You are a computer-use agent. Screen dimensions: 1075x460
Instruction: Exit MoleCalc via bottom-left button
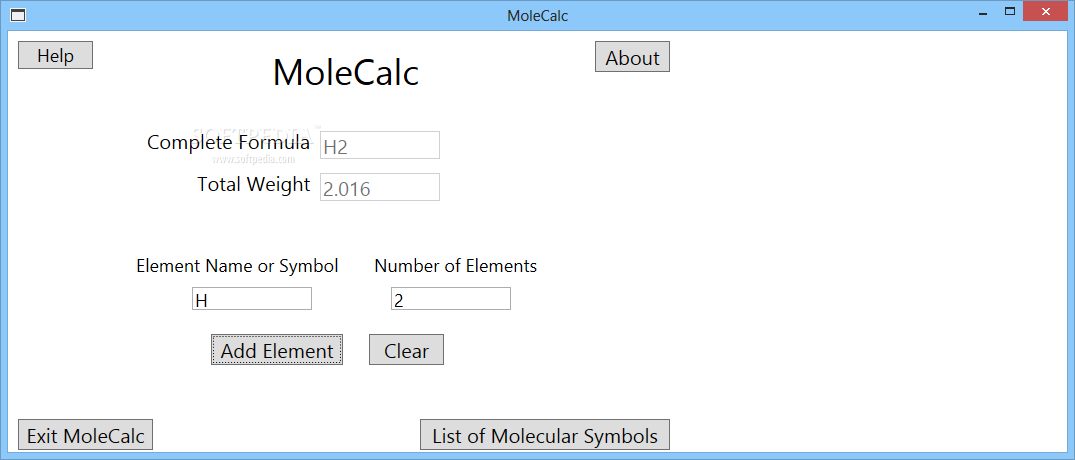[85, 435]
